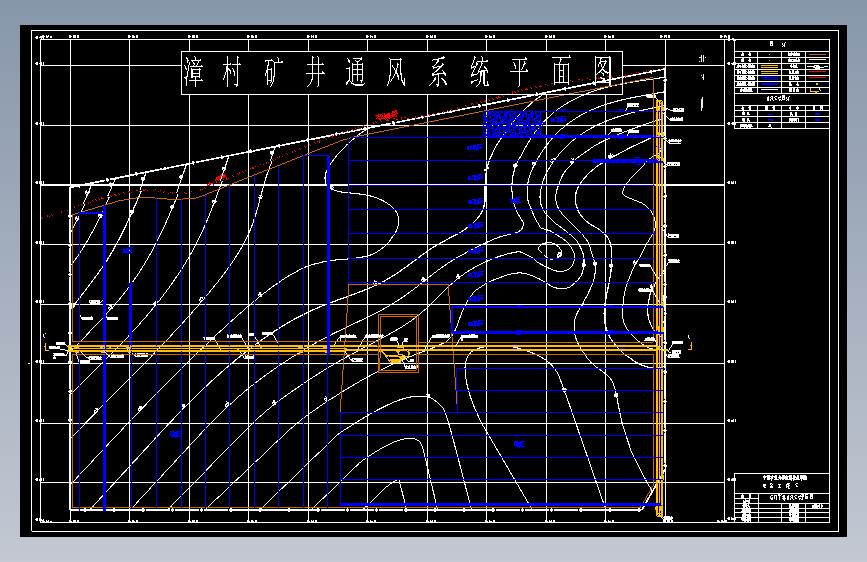Select the north arrow symbol
This screenshot has height=562, width=867.
[x=702, y=83]
